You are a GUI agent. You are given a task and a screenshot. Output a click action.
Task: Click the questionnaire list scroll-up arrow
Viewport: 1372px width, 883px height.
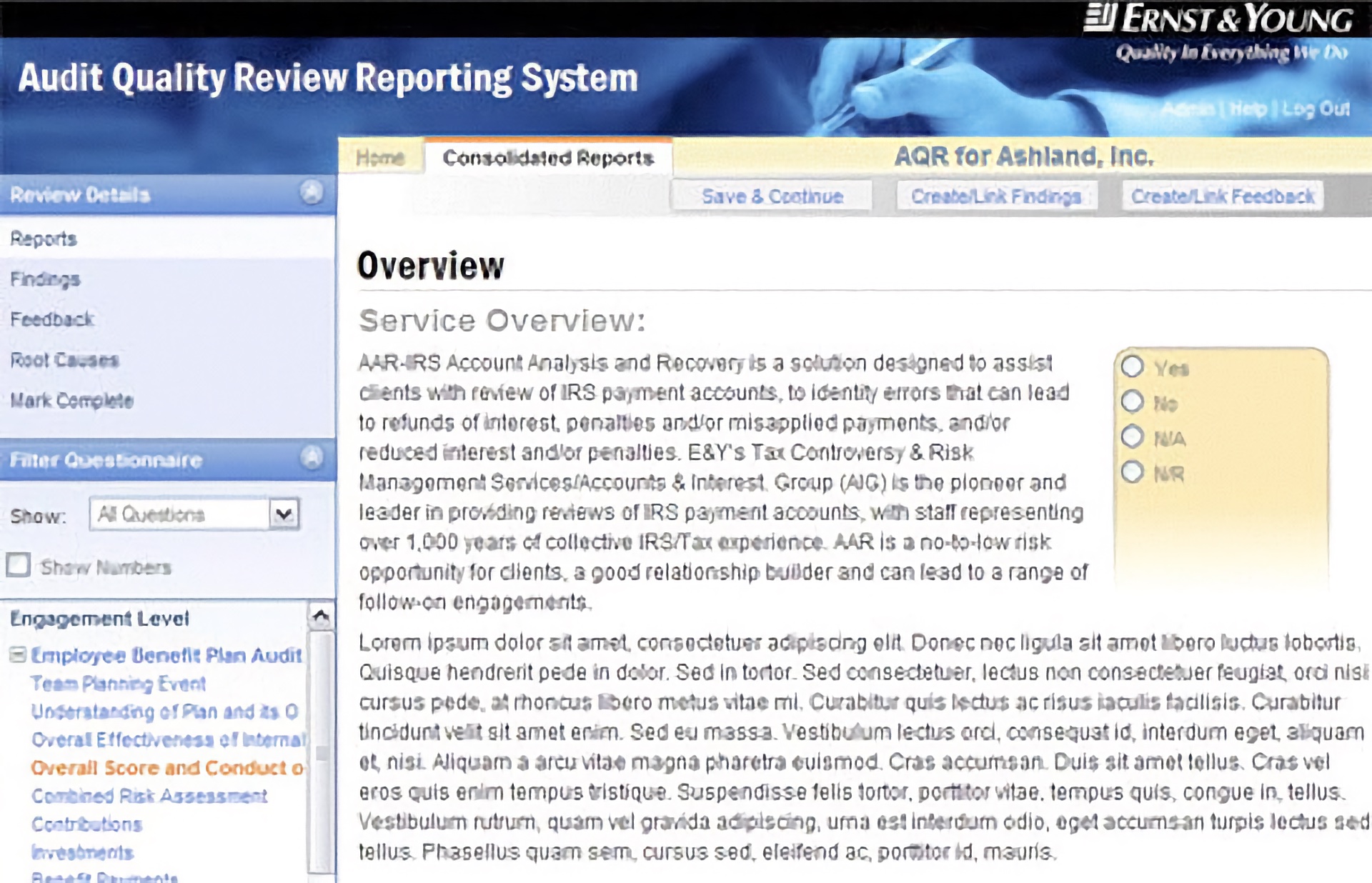[x=321, y=617]
